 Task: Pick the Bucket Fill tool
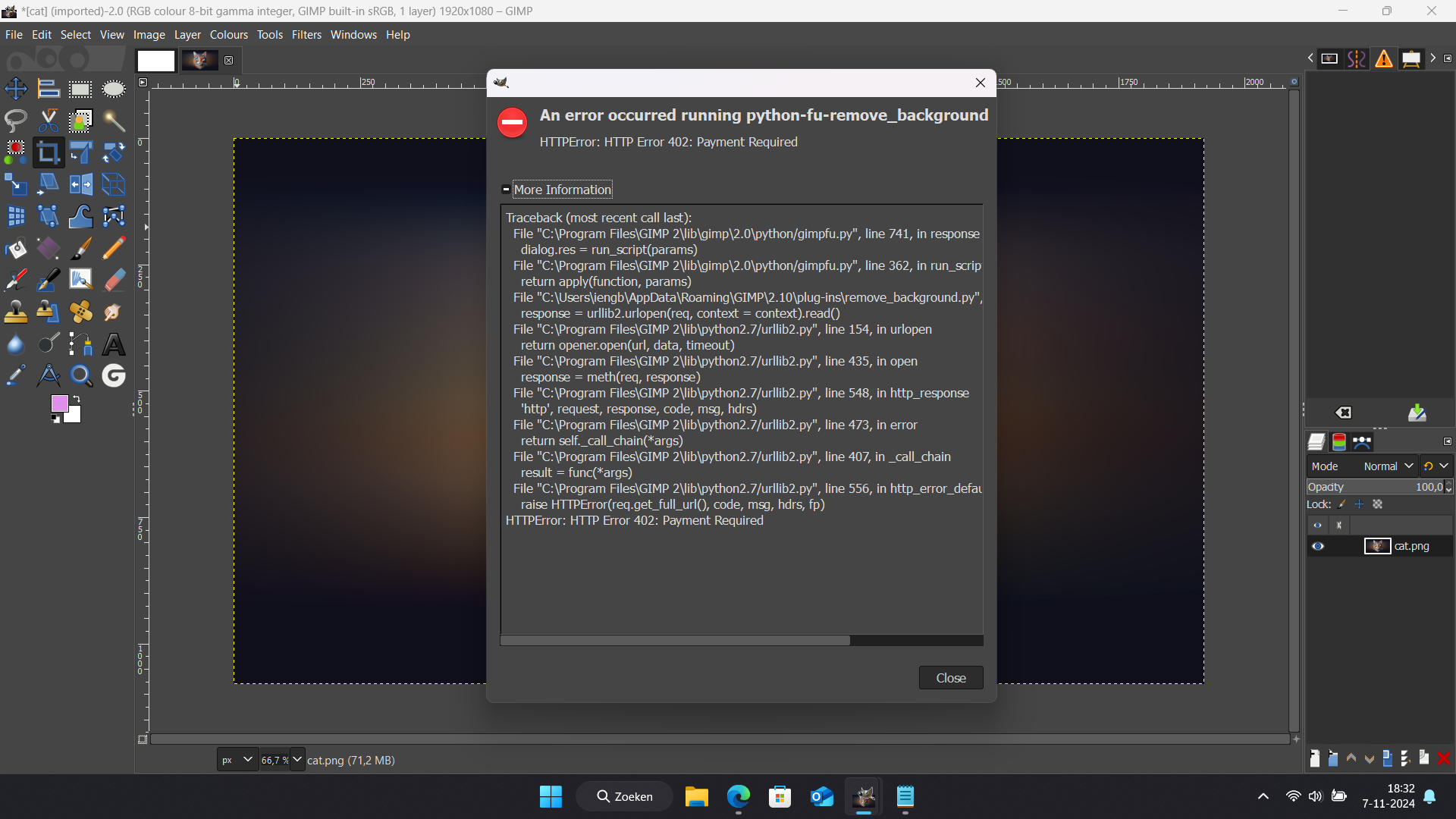(x=16, y=248)
